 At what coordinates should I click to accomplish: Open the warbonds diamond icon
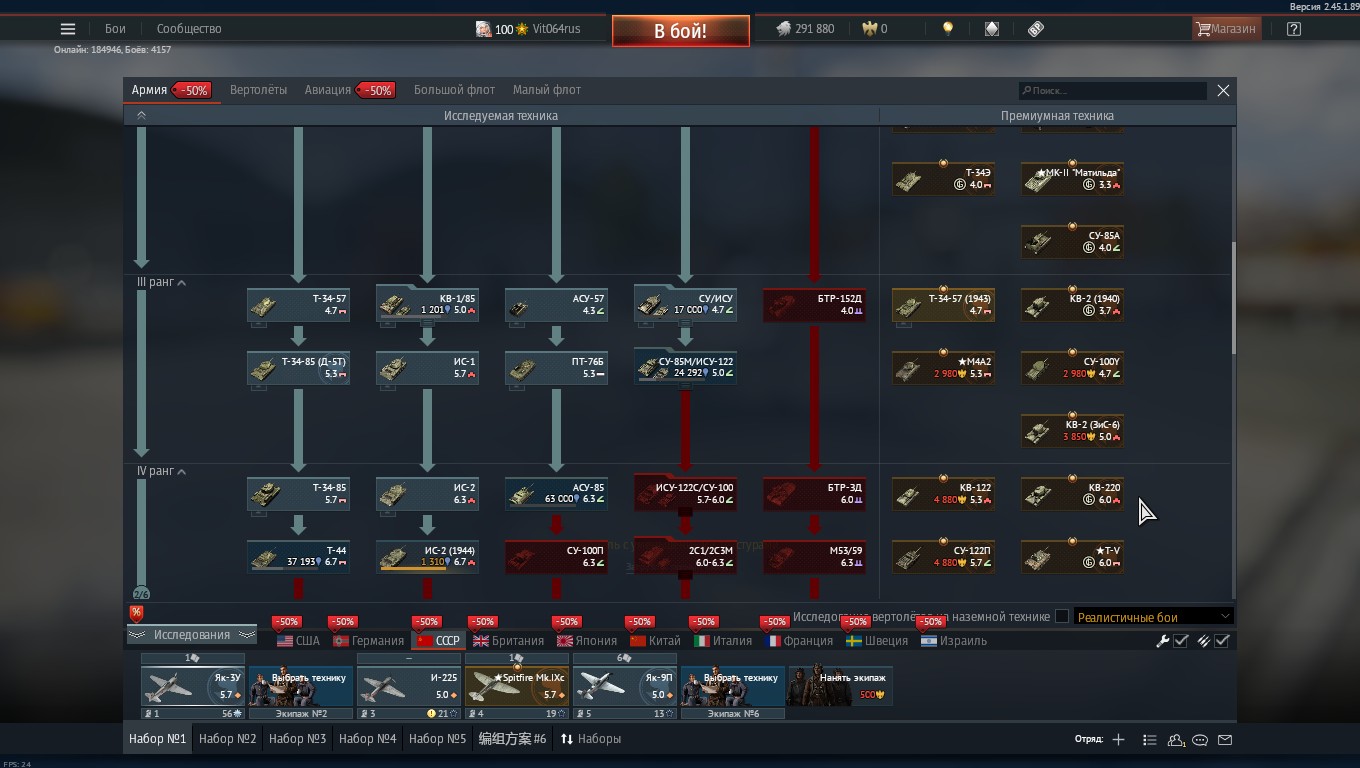pyautogui.click(x=992, y=29)
